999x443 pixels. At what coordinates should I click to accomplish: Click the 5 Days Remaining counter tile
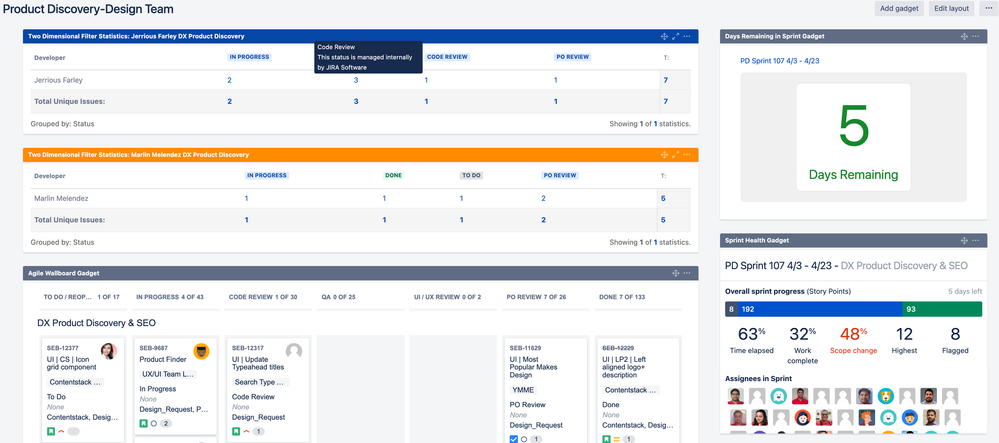click(853, 137)
